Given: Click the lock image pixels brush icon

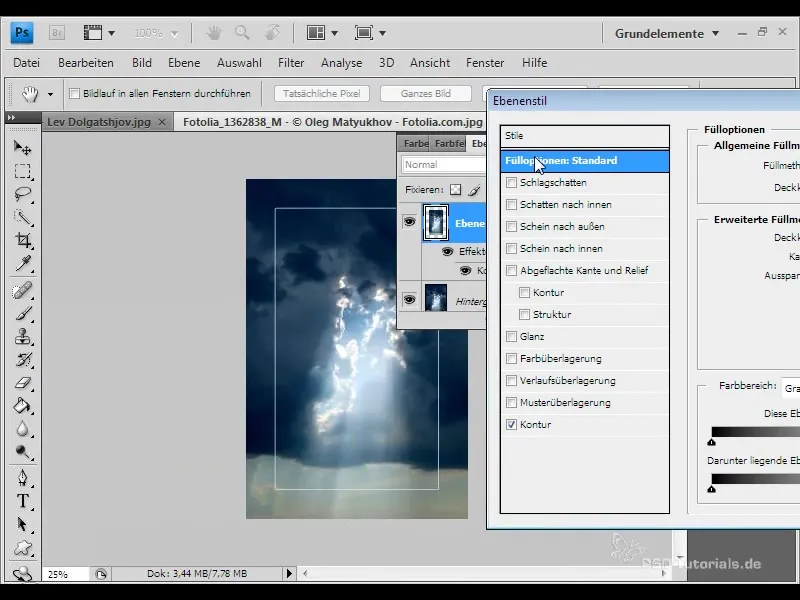Looking at the screenshot, I should point(474,190).
